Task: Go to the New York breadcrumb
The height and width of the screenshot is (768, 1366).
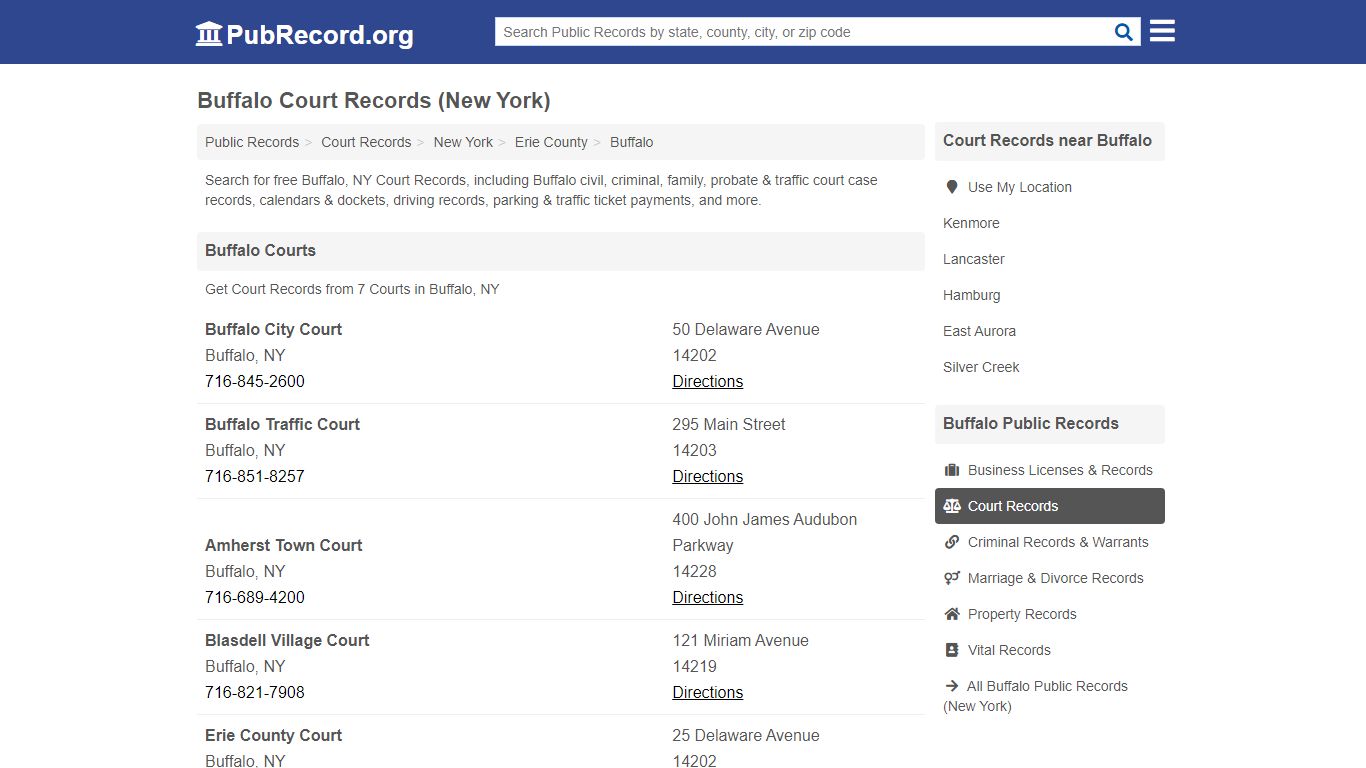Action: pos(463,142)
